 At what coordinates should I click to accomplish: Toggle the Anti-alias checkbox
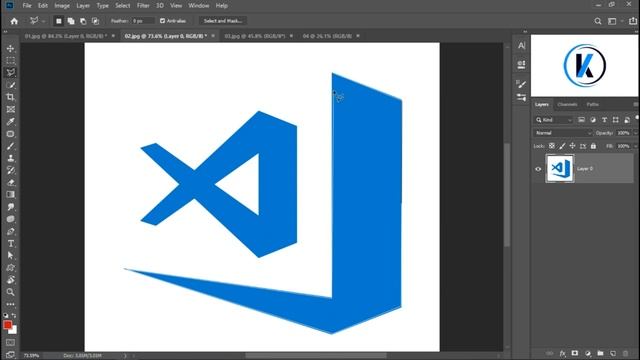click(x=162, y=21)
